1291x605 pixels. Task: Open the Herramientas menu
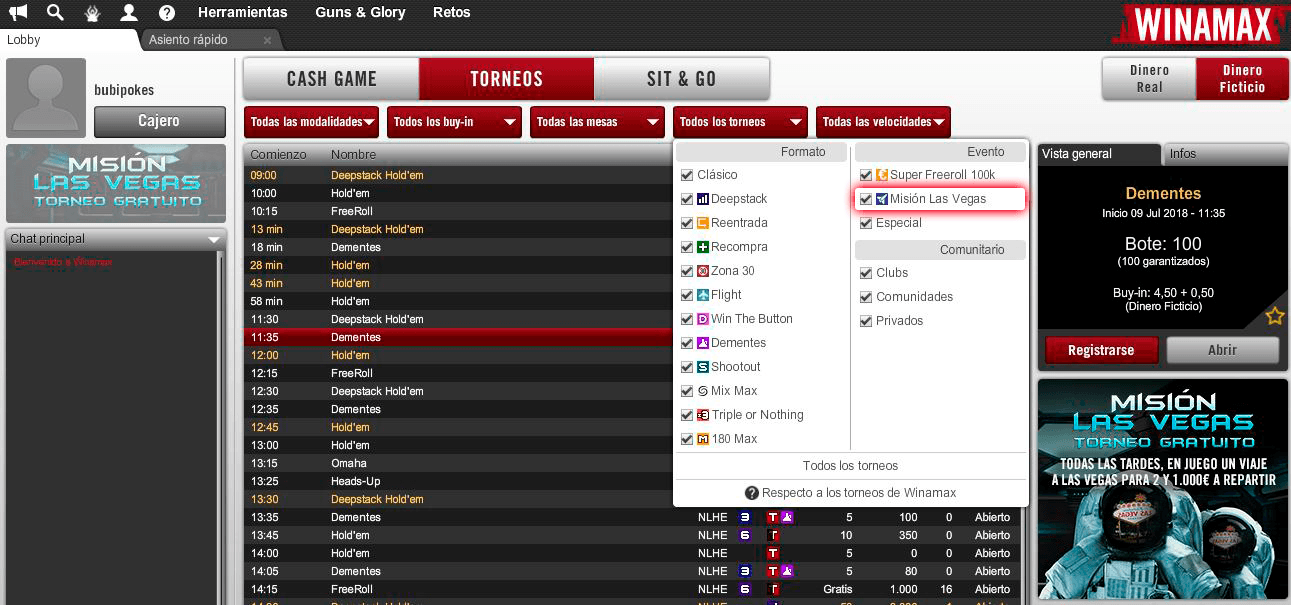(x=243, y=13)
